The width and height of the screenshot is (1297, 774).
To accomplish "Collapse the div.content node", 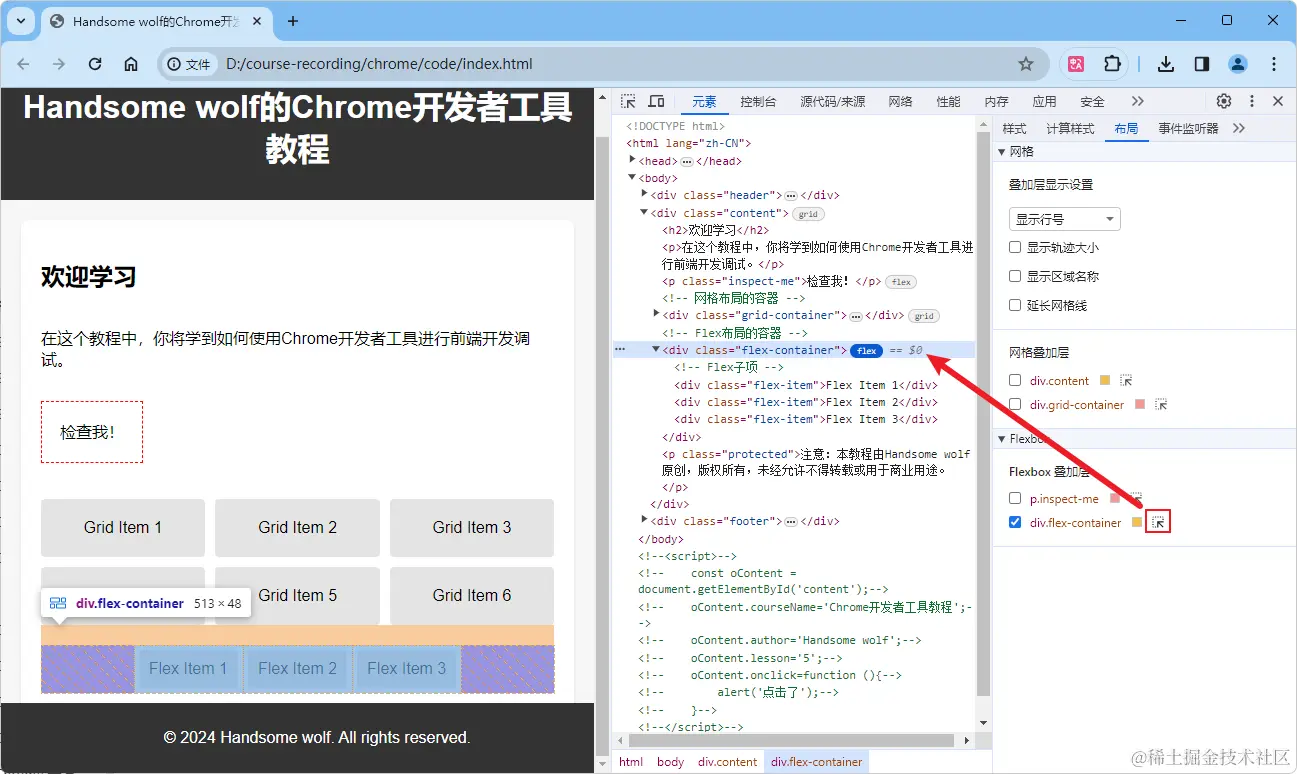I will coord(644,213).
